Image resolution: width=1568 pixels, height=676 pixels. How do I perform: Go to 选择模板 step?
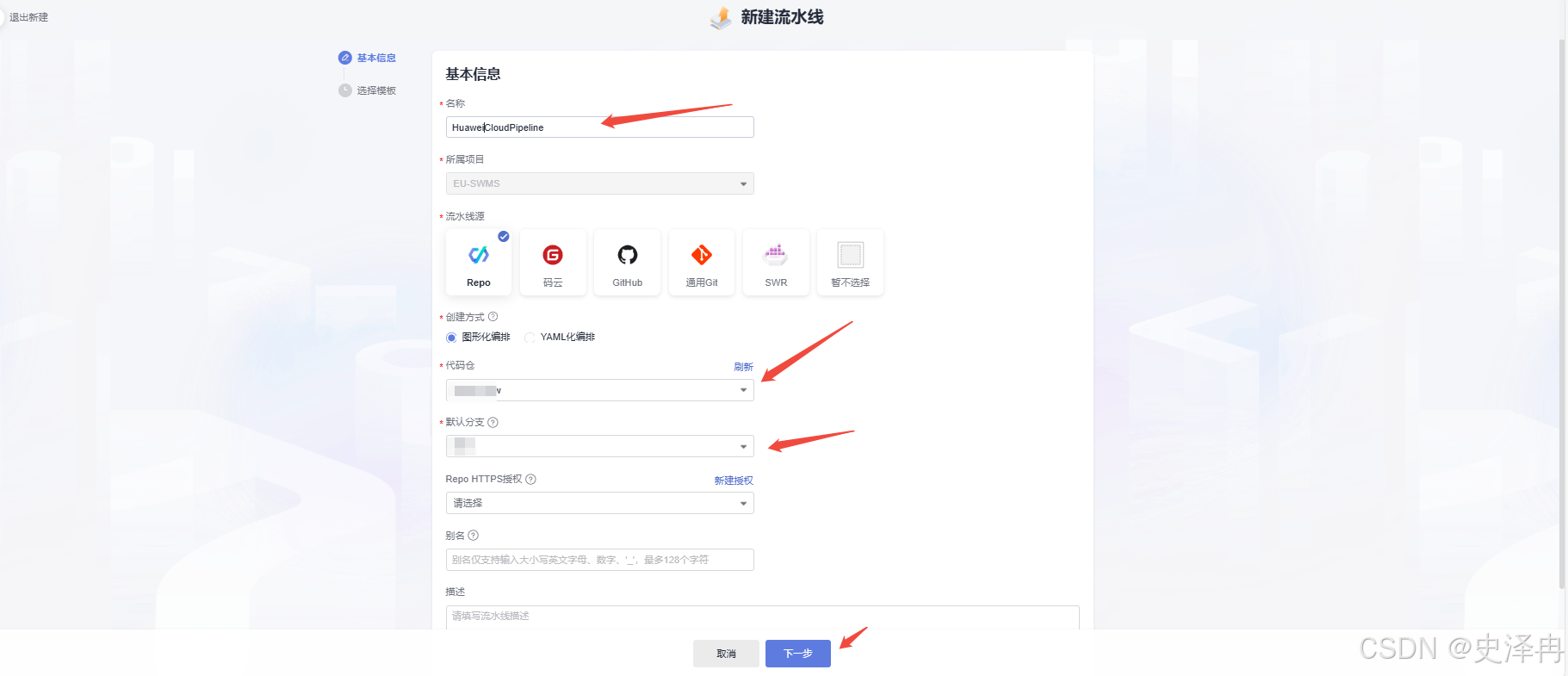click(376, 90)
